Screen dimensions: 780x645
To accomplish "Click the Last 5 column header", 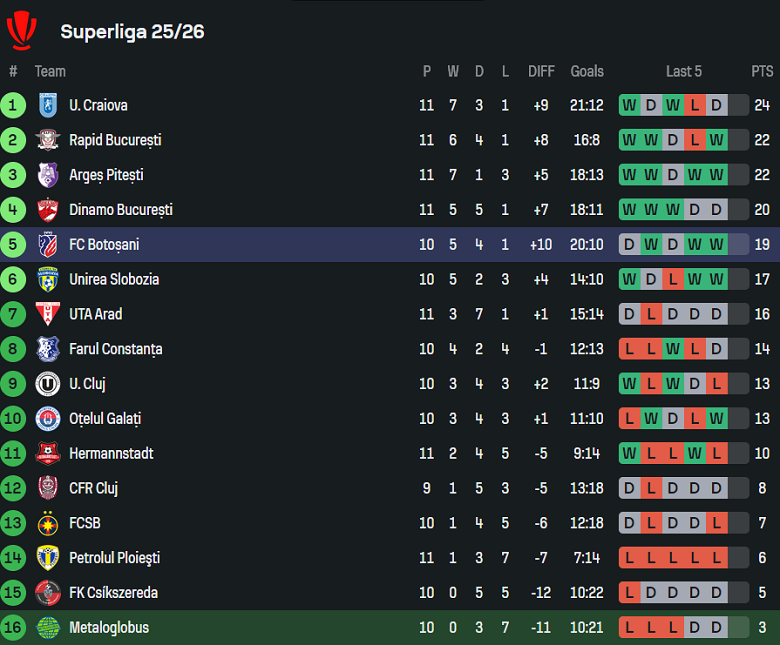I will point(684,71).
